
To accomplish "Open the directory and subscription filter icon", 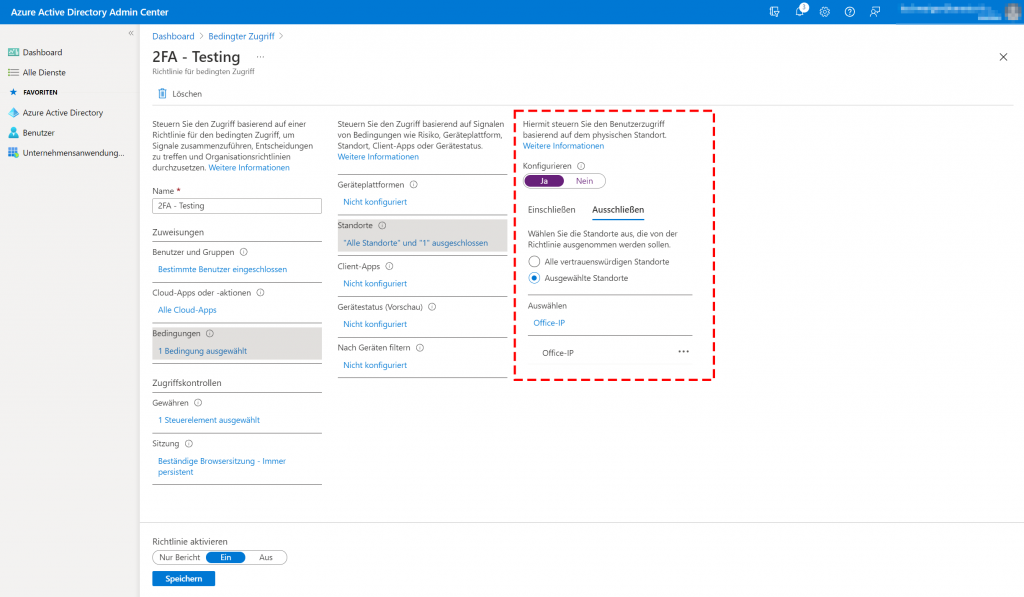I will [775, 12].
